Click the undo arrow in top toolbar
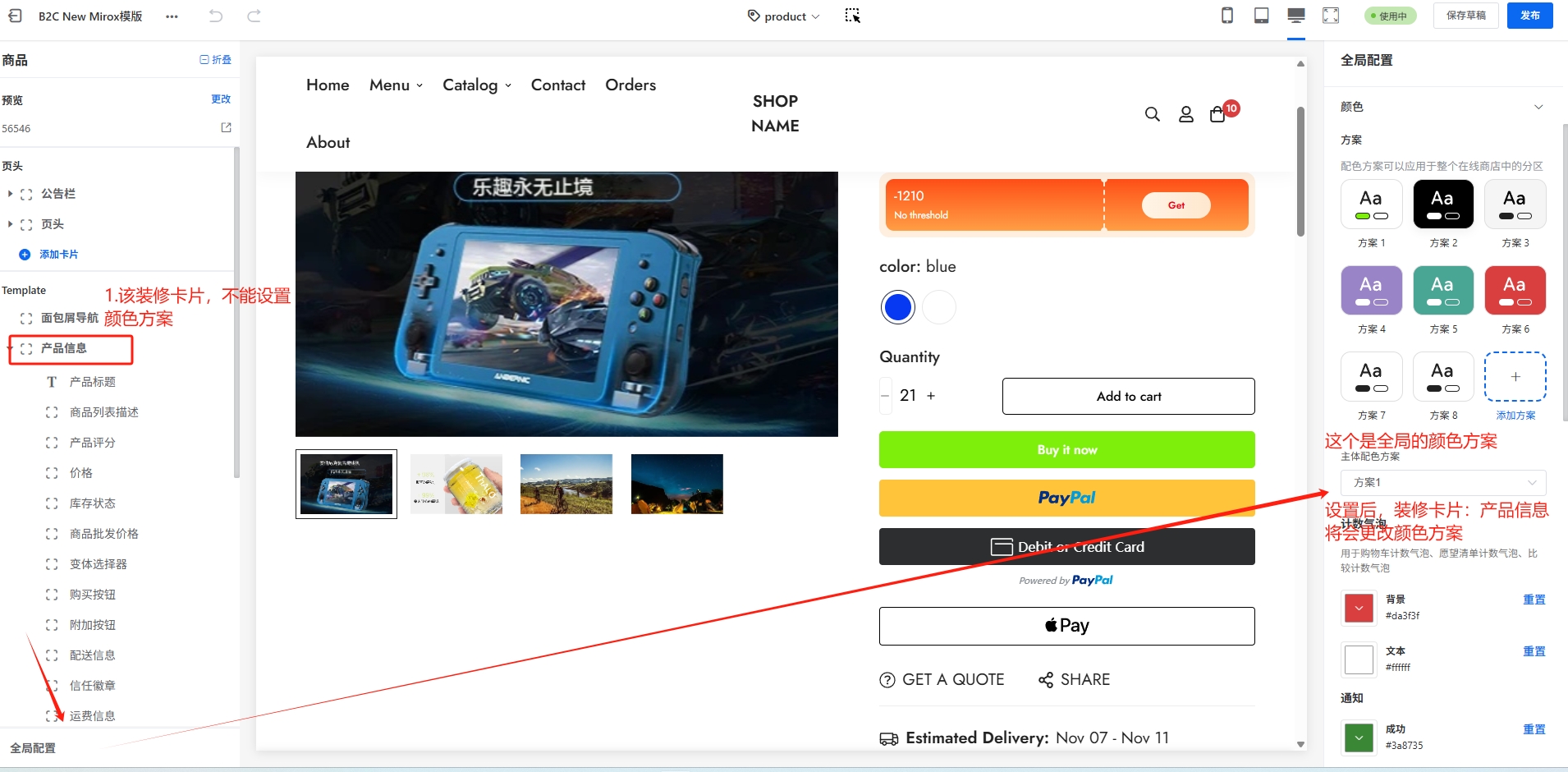 point(216,16)
